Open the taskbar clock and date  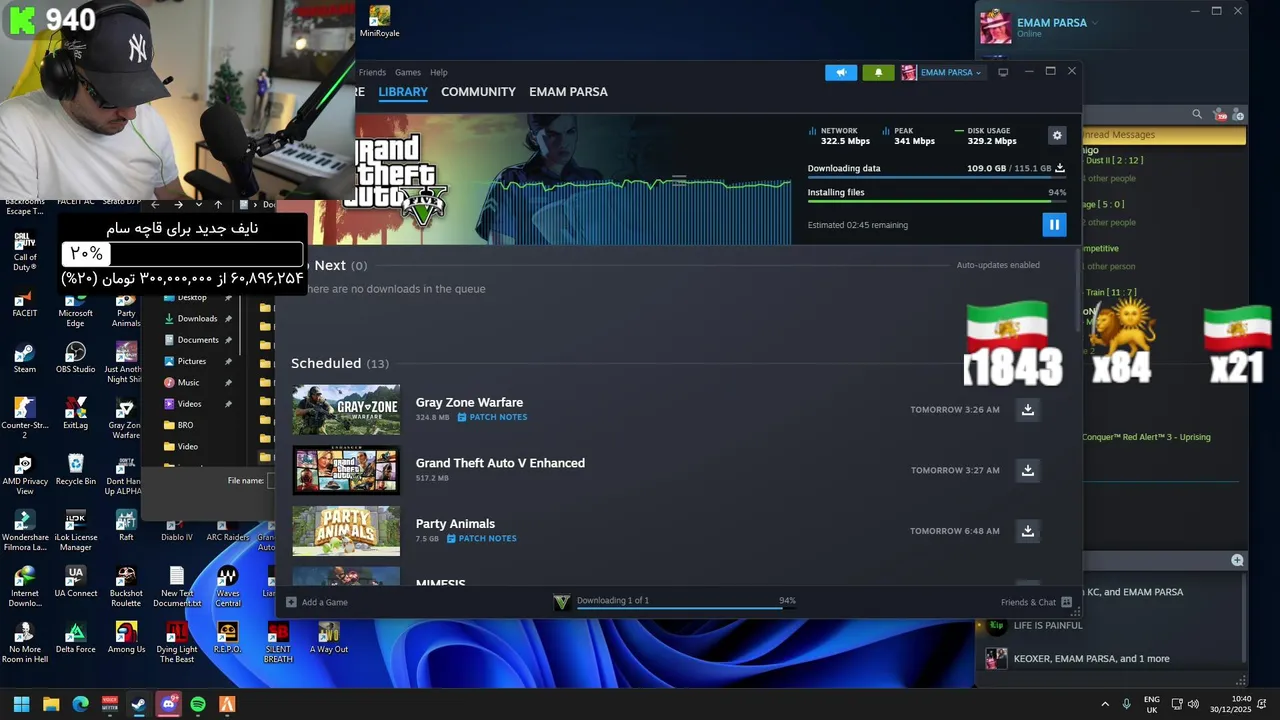coord(1230,704)
